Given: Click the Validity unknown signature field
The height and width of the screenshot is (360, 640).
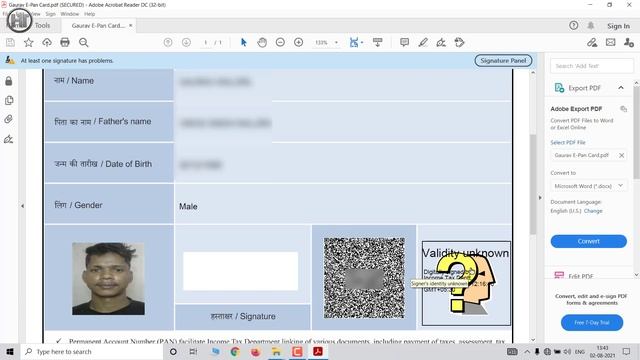Looking at the screenshot, I should [466, 283].
